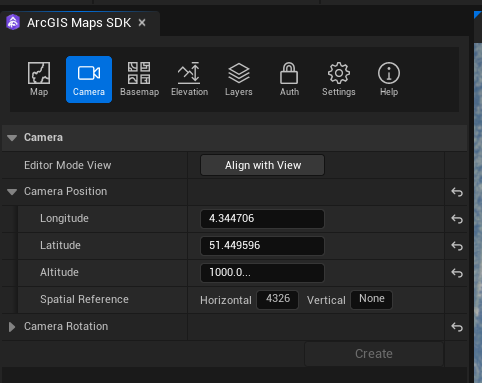Click the Latitude label
This screenshot has height=383, width=482.
tap(60, 245)
